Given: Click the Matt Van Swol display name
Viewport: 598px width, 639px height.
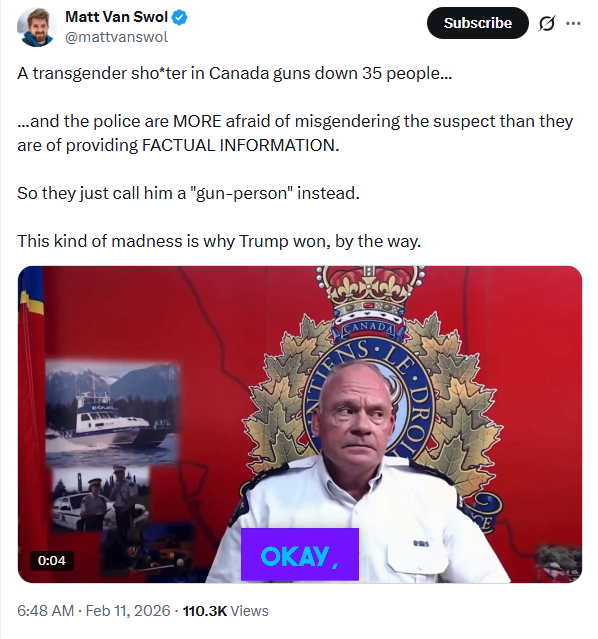Looking at the screenshot, I should tap(117, 17).
